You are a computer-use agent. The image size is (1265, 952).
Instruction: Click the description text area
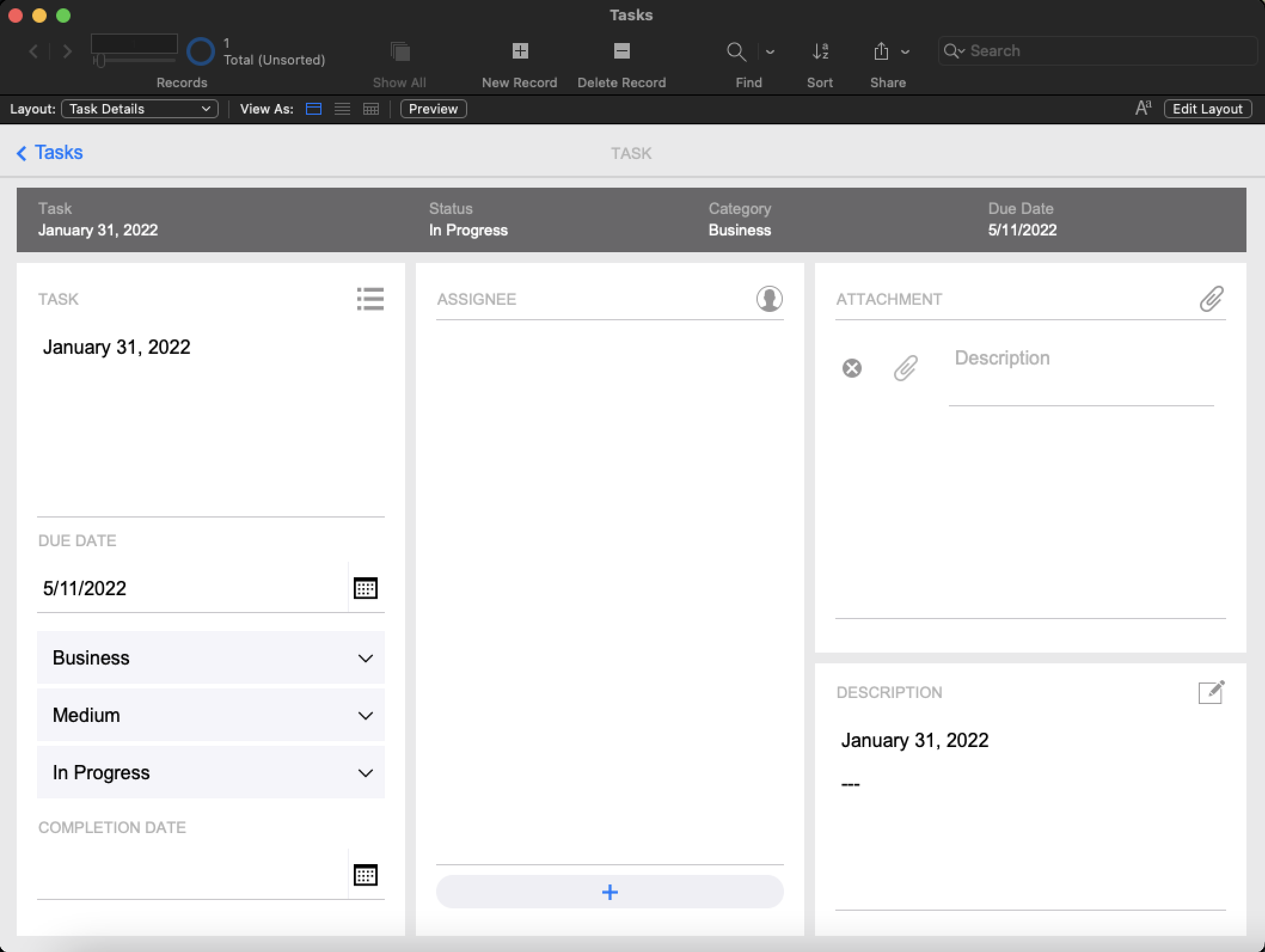coord(1031,813)
